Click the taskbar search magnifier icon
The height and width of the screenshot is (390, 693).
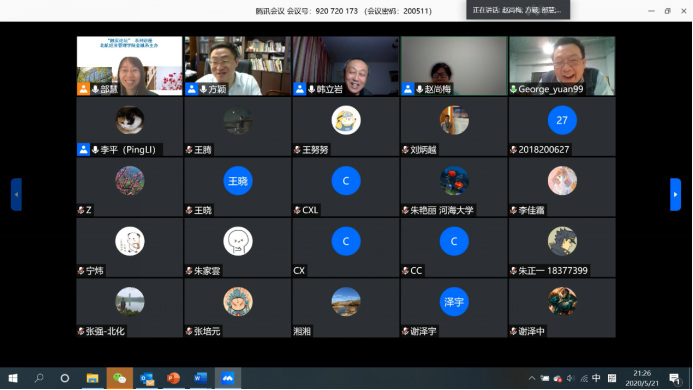39,379
